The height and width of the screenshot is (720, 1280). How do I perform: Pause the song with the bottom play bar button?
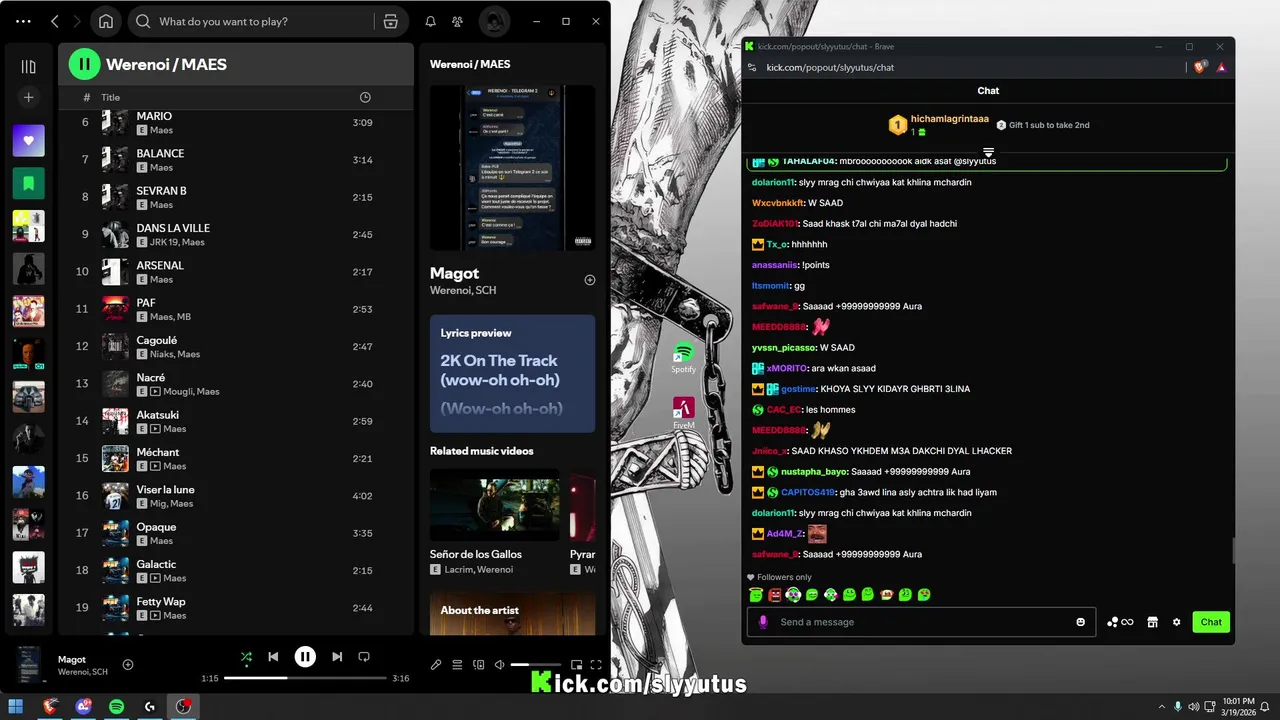(x=305, y=657)
